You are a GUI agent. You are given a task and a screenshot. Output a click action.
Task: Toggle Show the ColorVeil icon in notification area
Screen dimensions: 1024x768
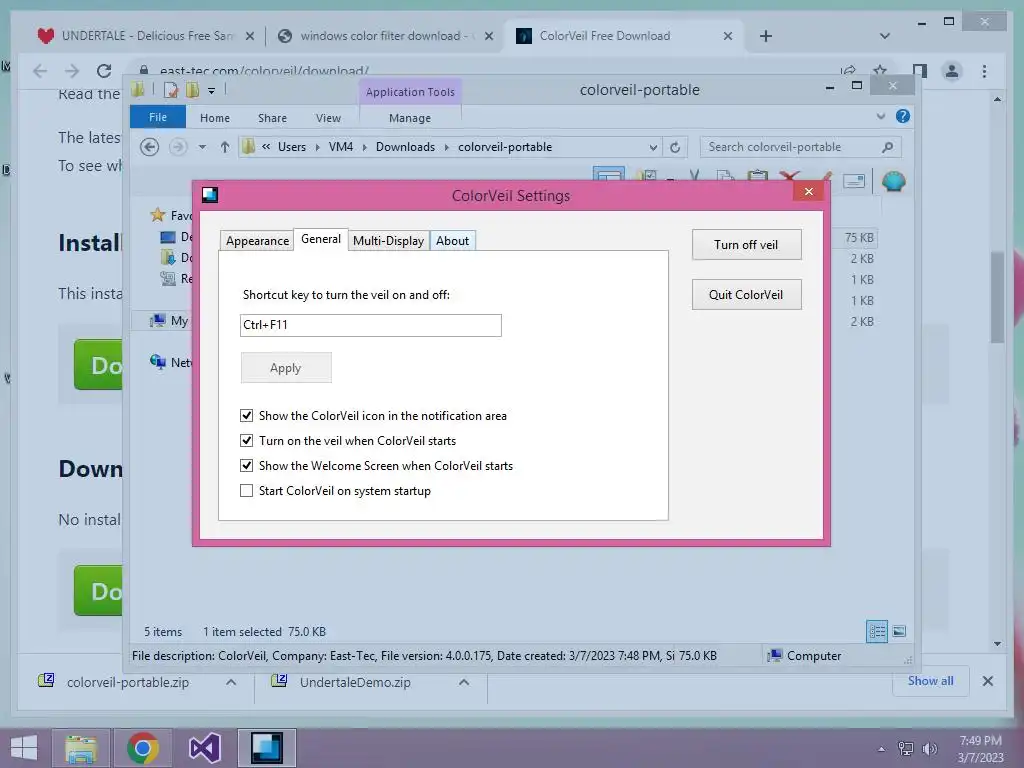coord(246,415)
